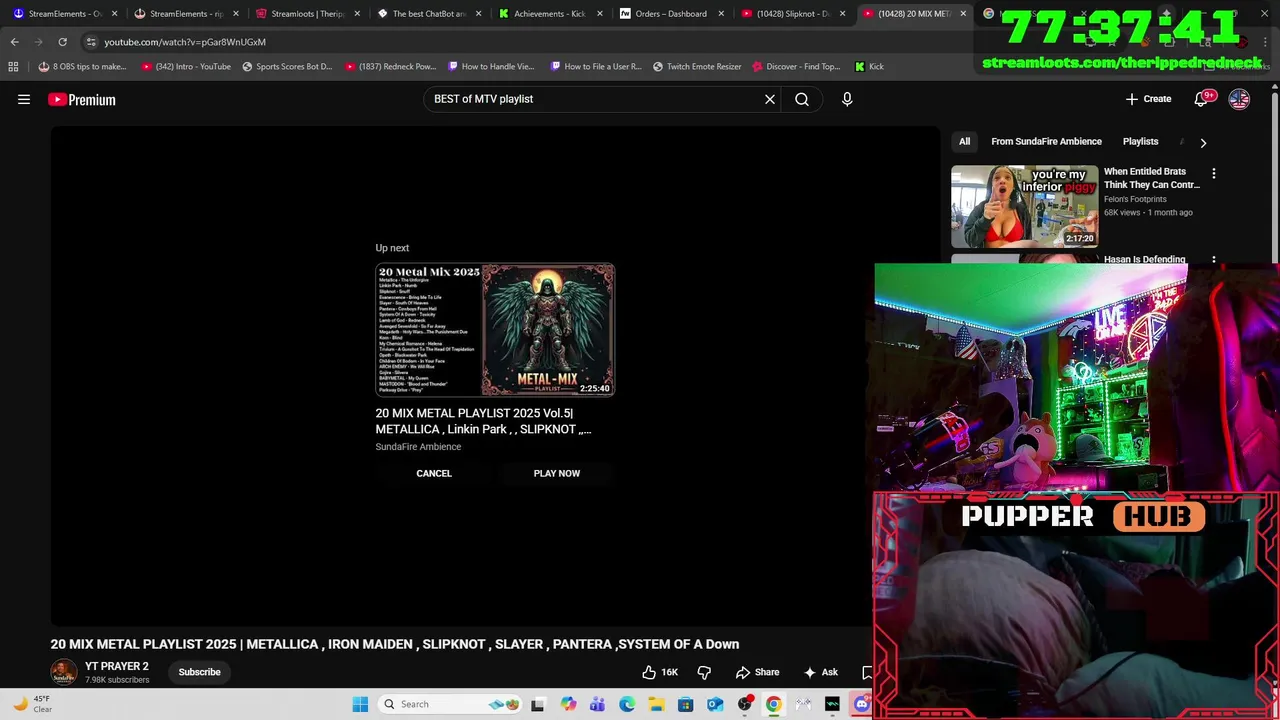This screenshot has height=720, width=1280.
Task: Play the next video now
Action: point(557,473)
